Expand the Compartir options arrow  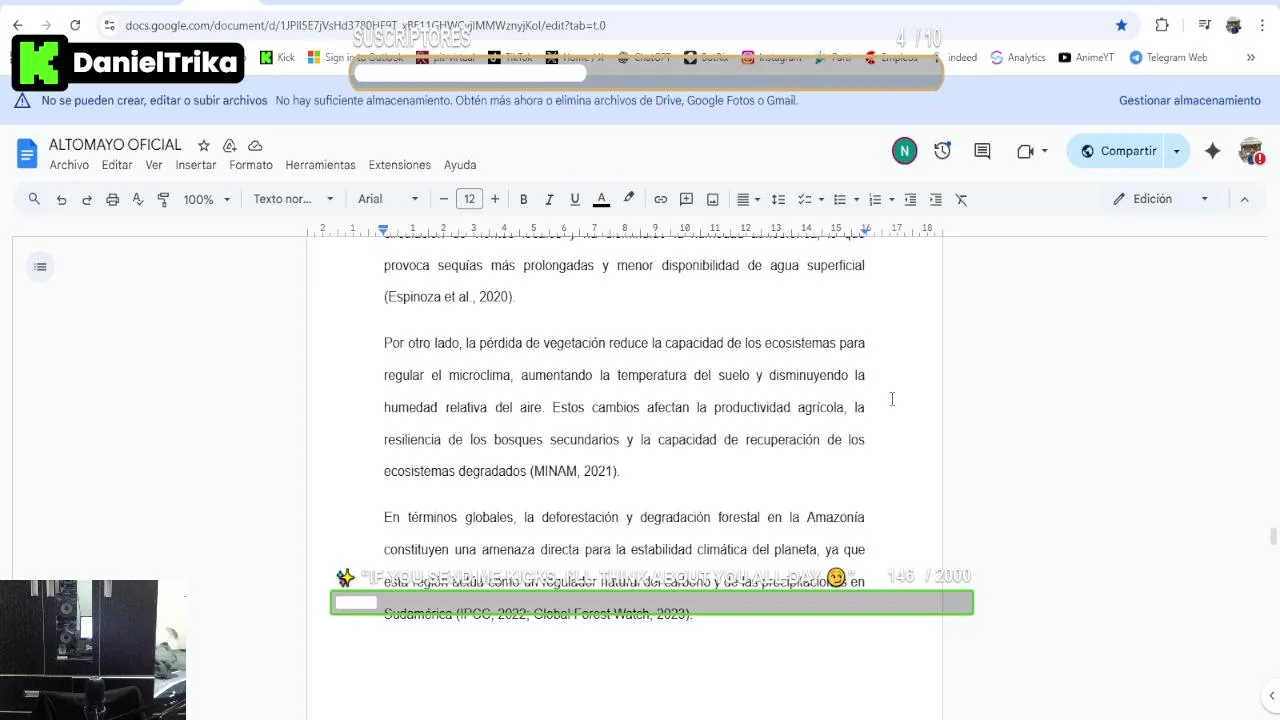coord(1176,151)
